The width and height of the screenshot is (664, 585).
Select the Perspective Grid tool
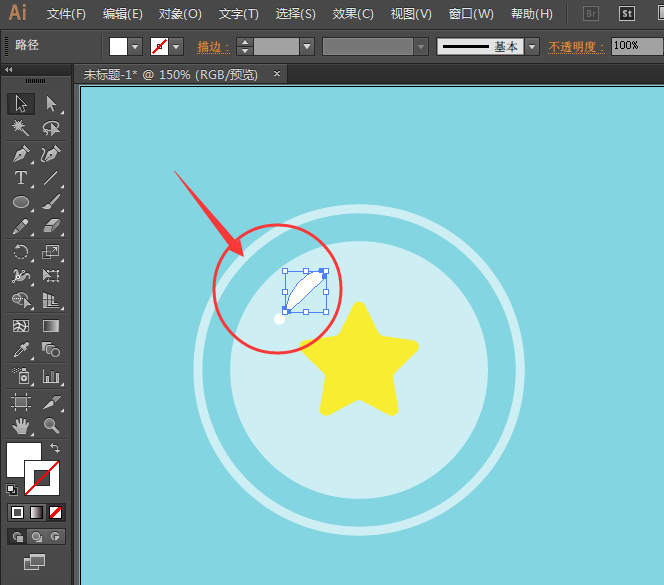(x=51, y=300)
